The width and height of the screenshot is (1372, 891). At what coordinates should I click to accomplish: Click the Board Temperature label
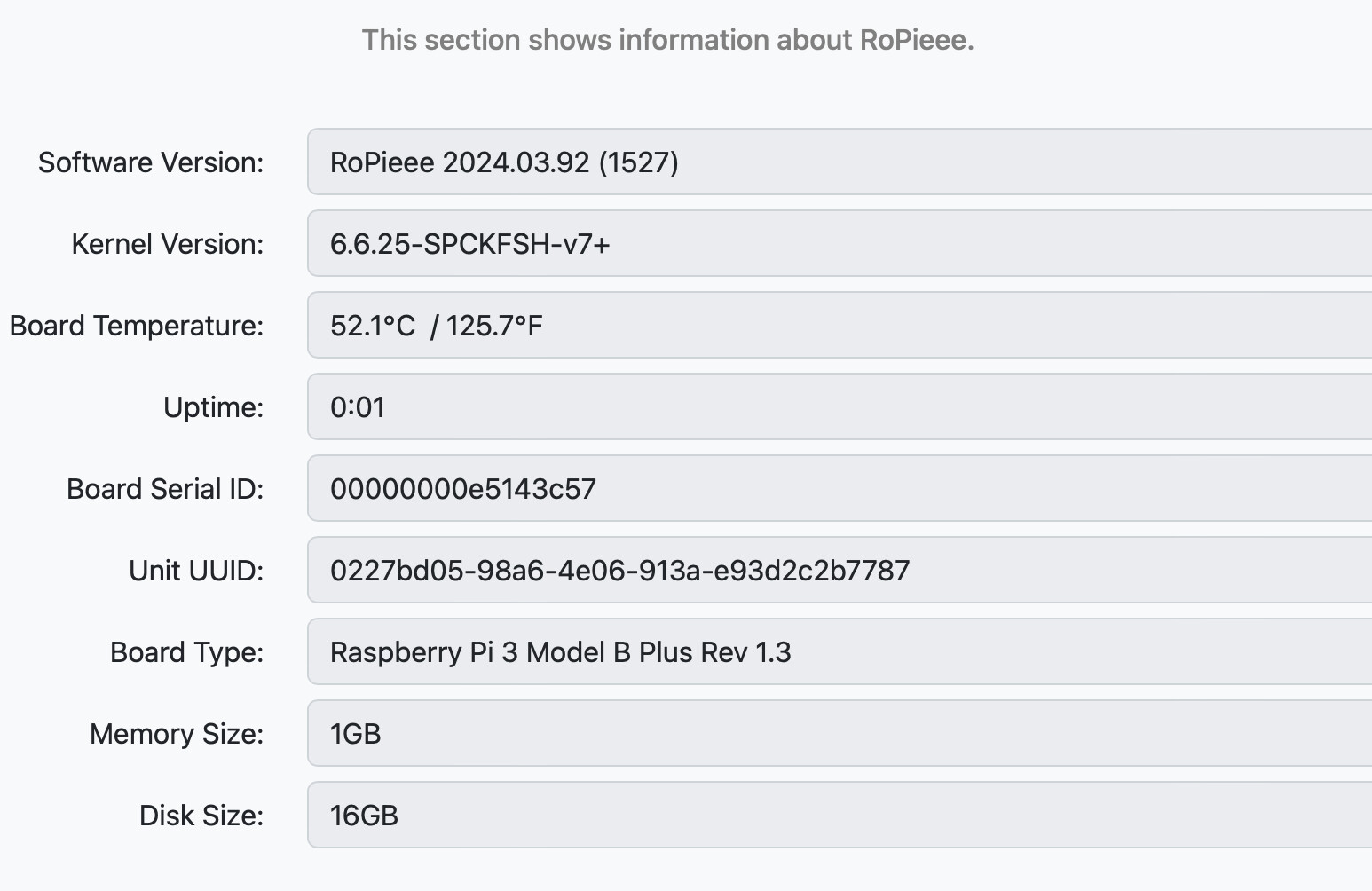point(137,326)
